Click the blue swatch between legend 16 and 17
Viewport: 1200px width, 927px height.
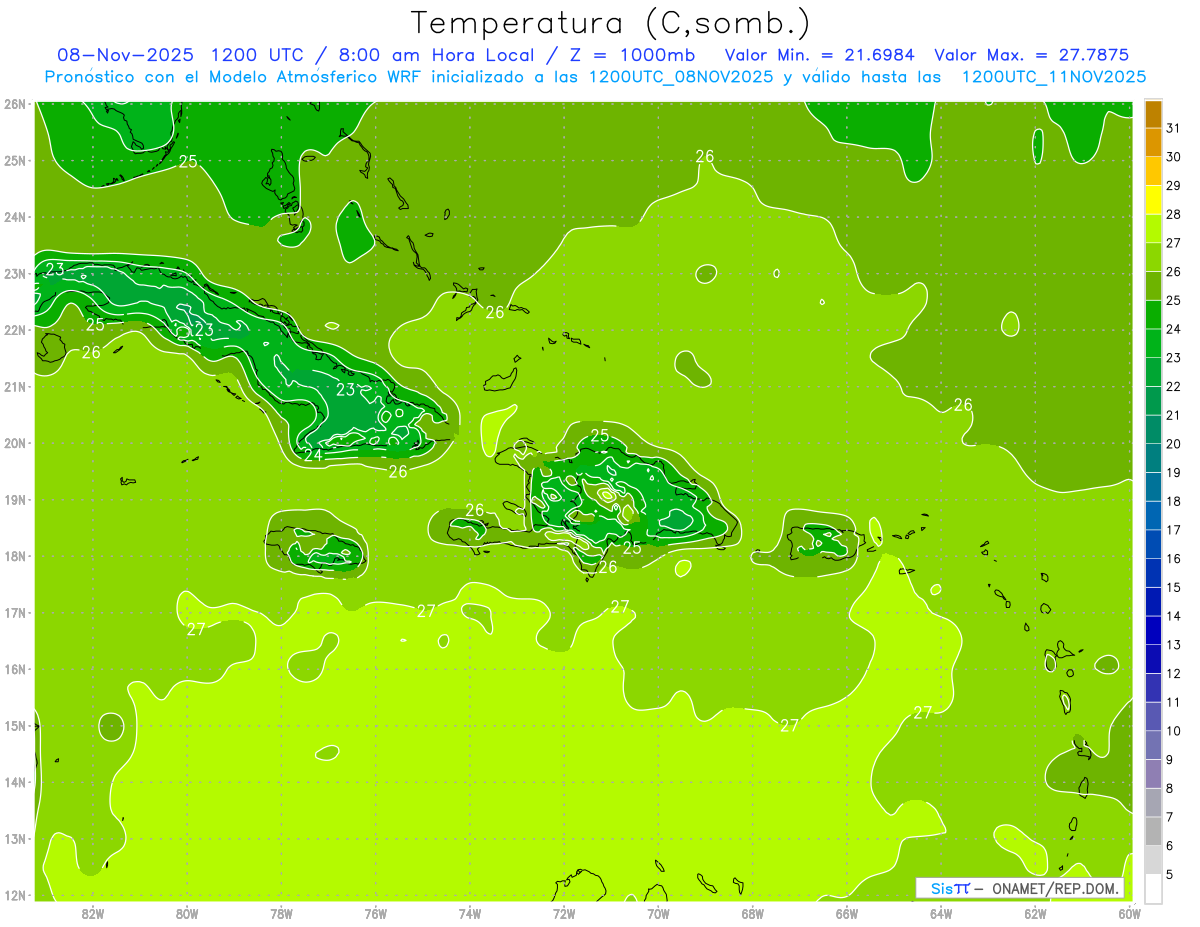[x=1154, y=544]
